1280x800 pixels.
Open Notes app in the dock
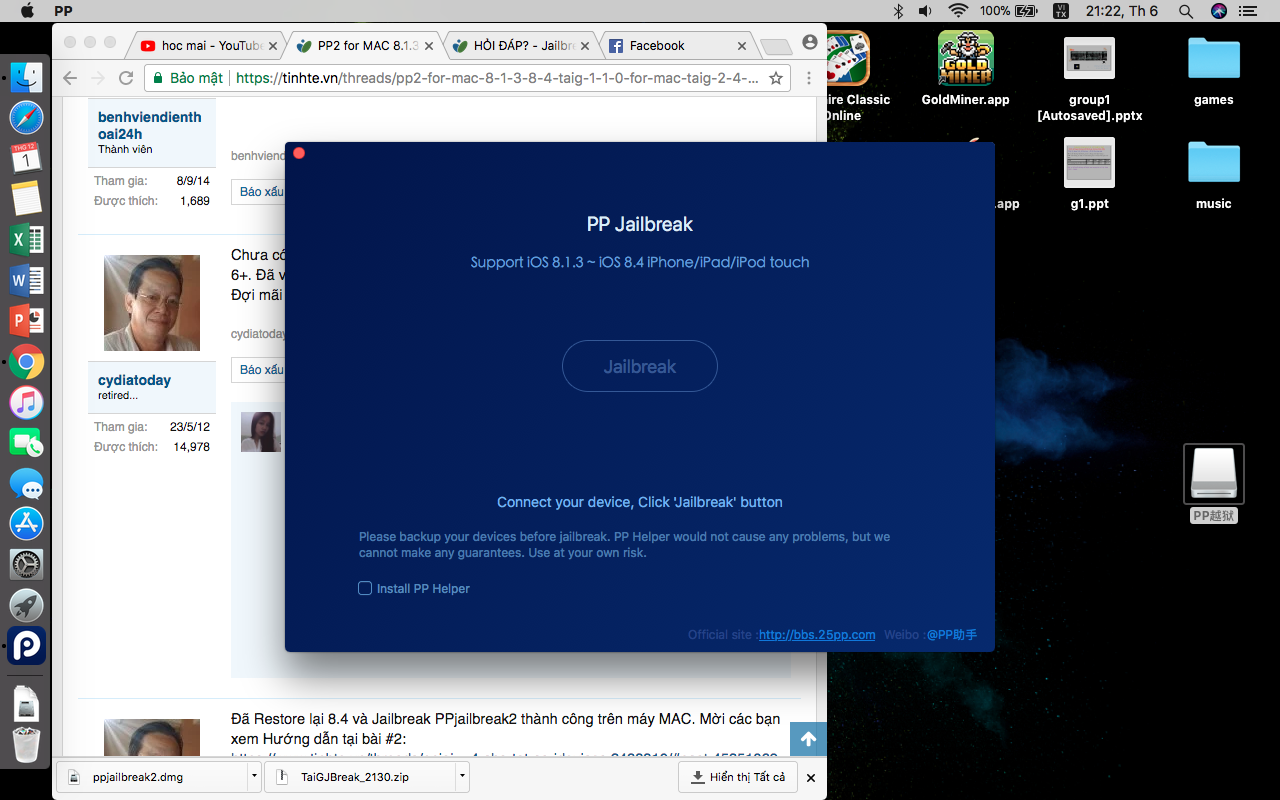click(26, 199)
